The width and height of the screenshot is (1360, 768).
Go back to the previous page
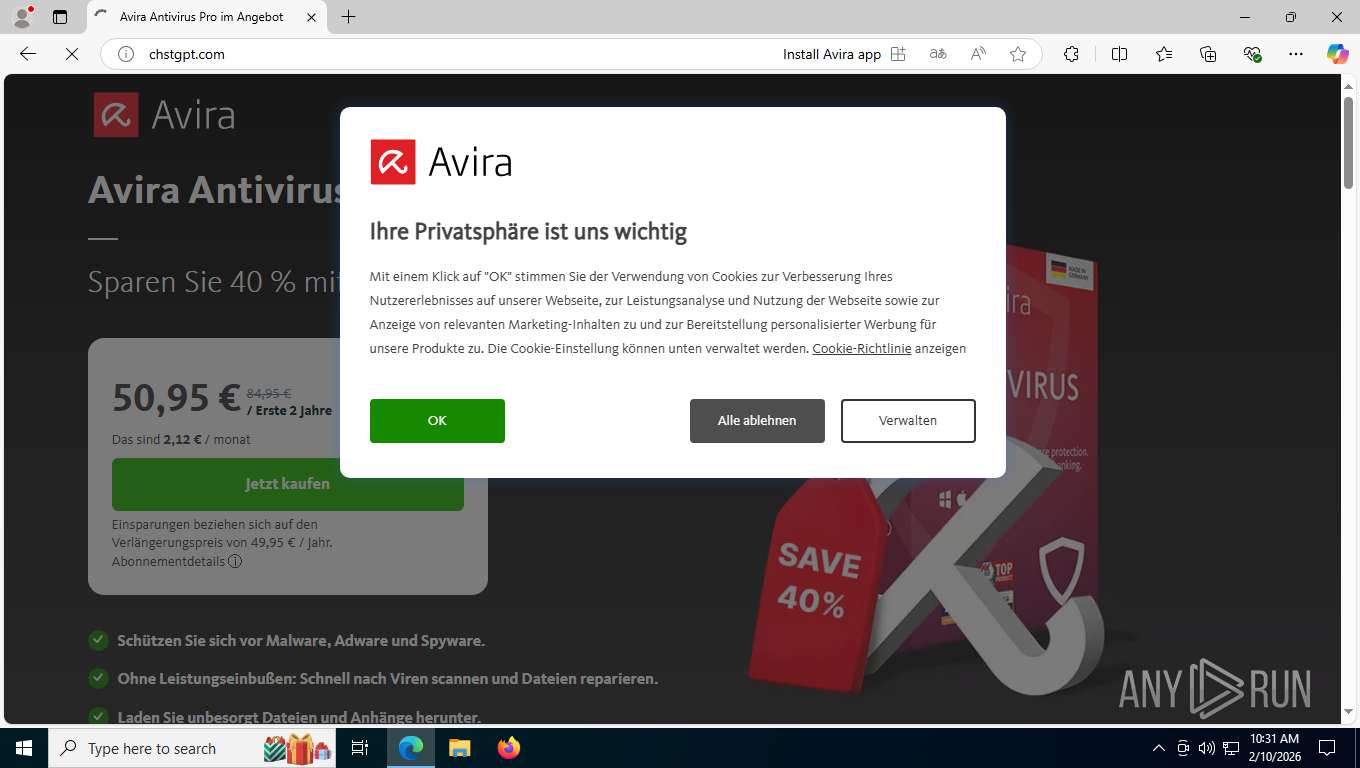point(28,54)
